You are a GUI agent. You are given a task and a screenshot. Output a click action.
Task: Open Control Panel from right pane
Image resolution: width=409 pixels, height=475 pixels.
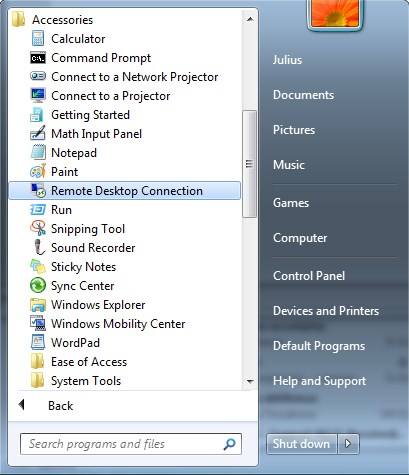coord(309,276)
